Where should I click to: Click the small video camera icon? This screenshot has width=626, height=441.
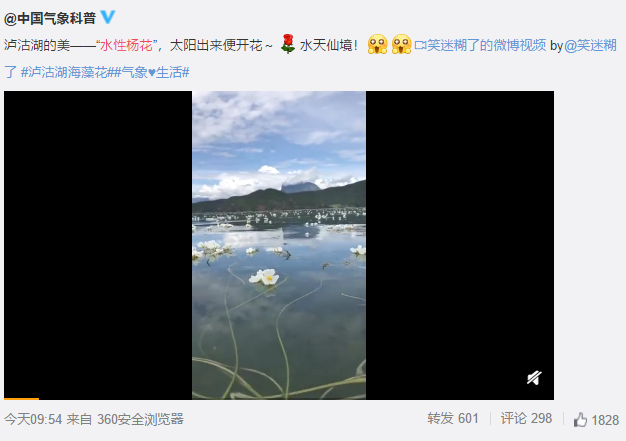(420, 45)
